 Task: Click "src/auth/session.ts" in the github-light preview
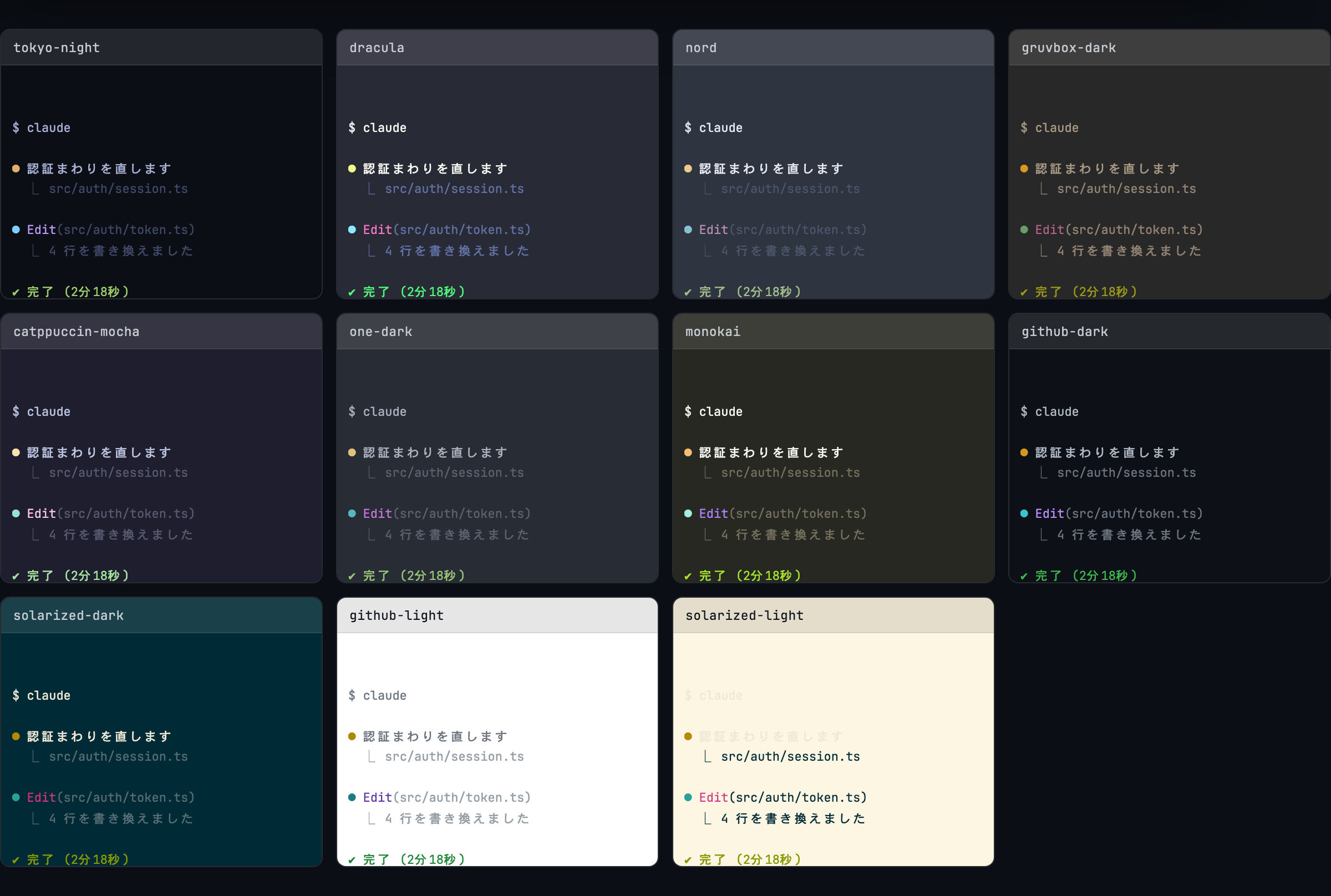pyautogui.click(x=454, y=757)
